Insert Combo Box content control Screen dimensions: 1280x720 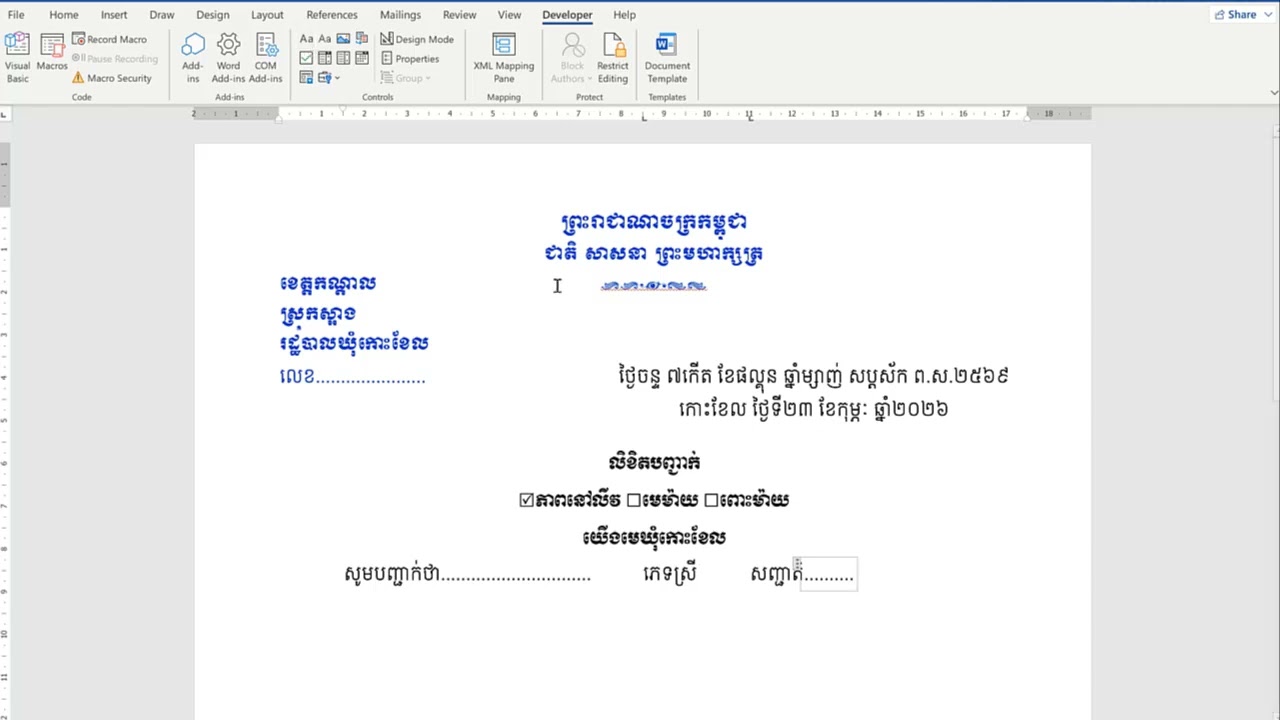324,58
